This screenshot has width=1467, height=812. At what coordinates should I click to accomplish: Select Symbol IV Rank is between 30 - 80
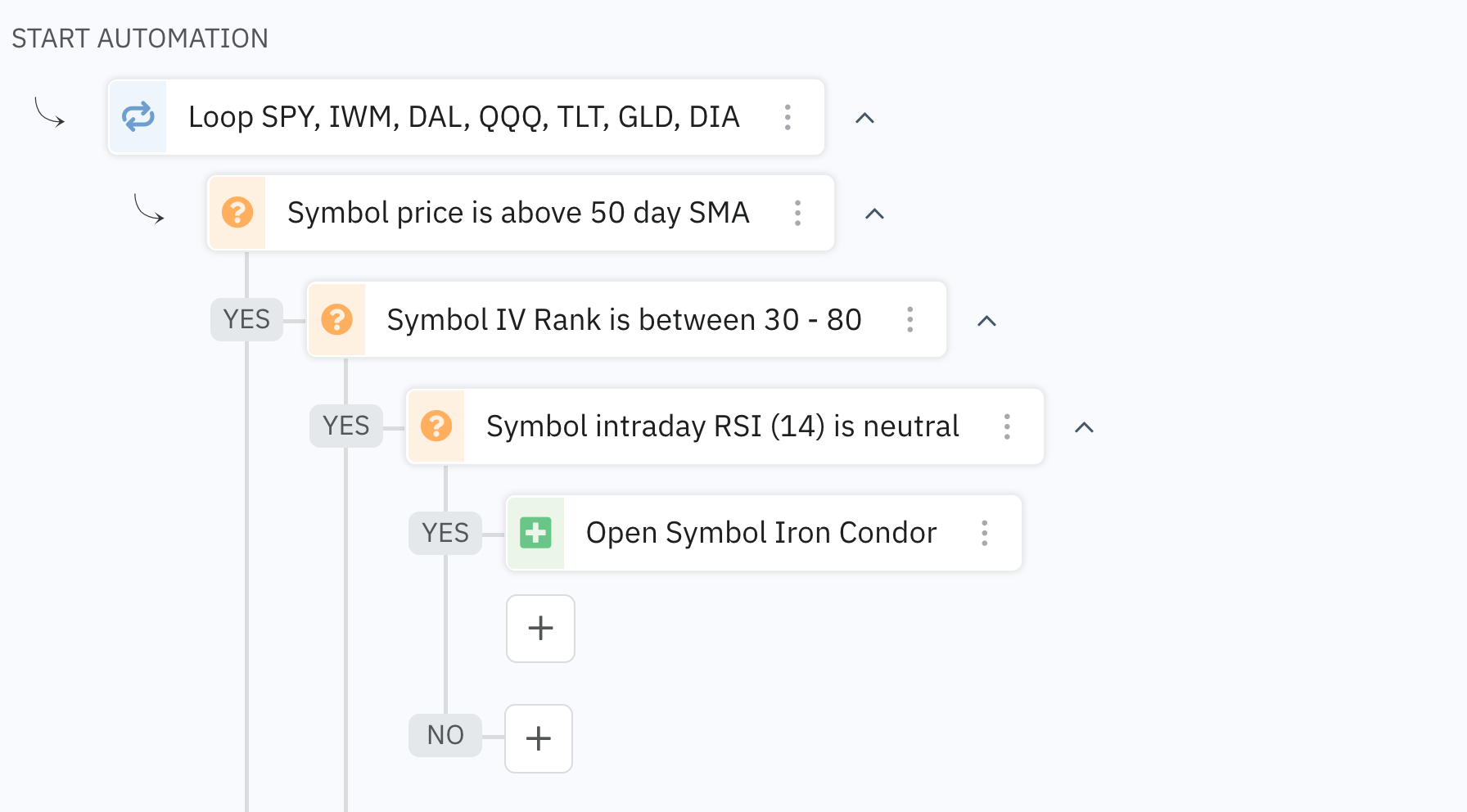coord(624,319)
